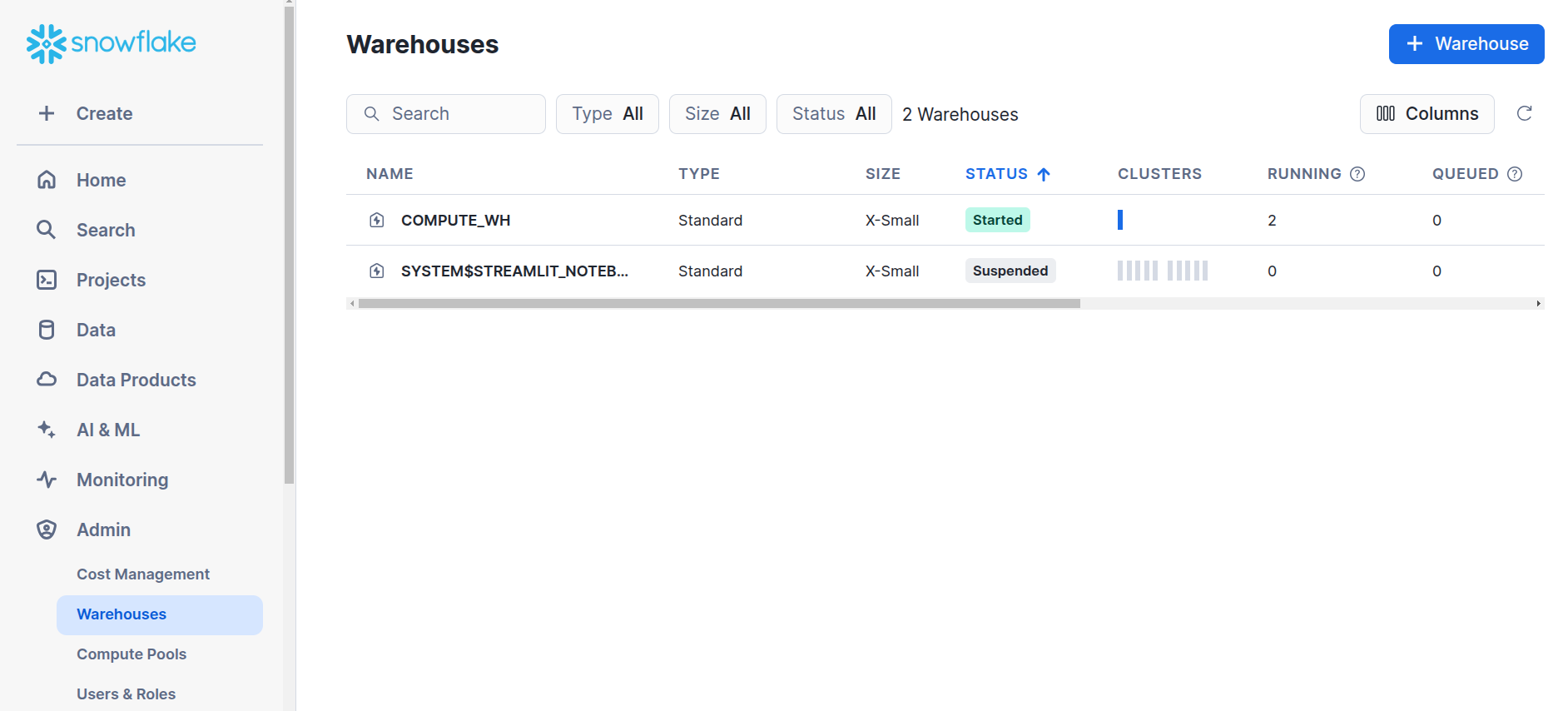Viewport: 1568px width, 711px height.
Task: Click the Home house icon
Action: (x=47, y=180)
